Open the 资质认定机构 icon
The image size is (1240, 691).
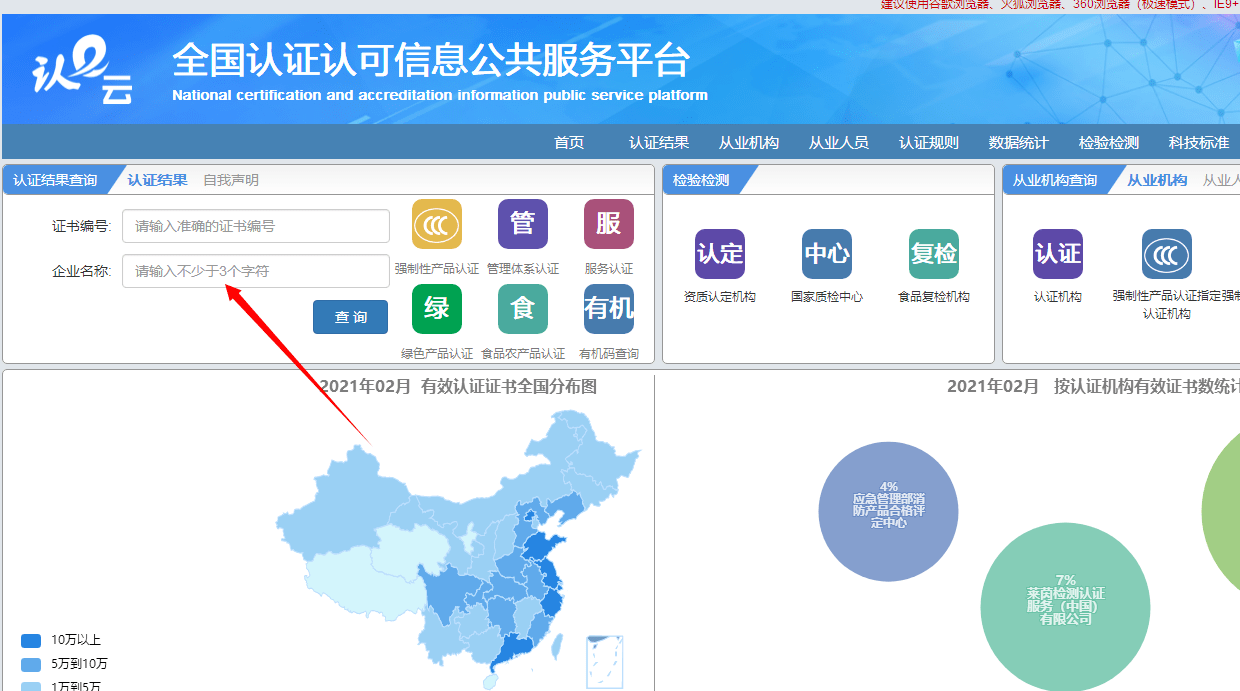tap(720, 254)
